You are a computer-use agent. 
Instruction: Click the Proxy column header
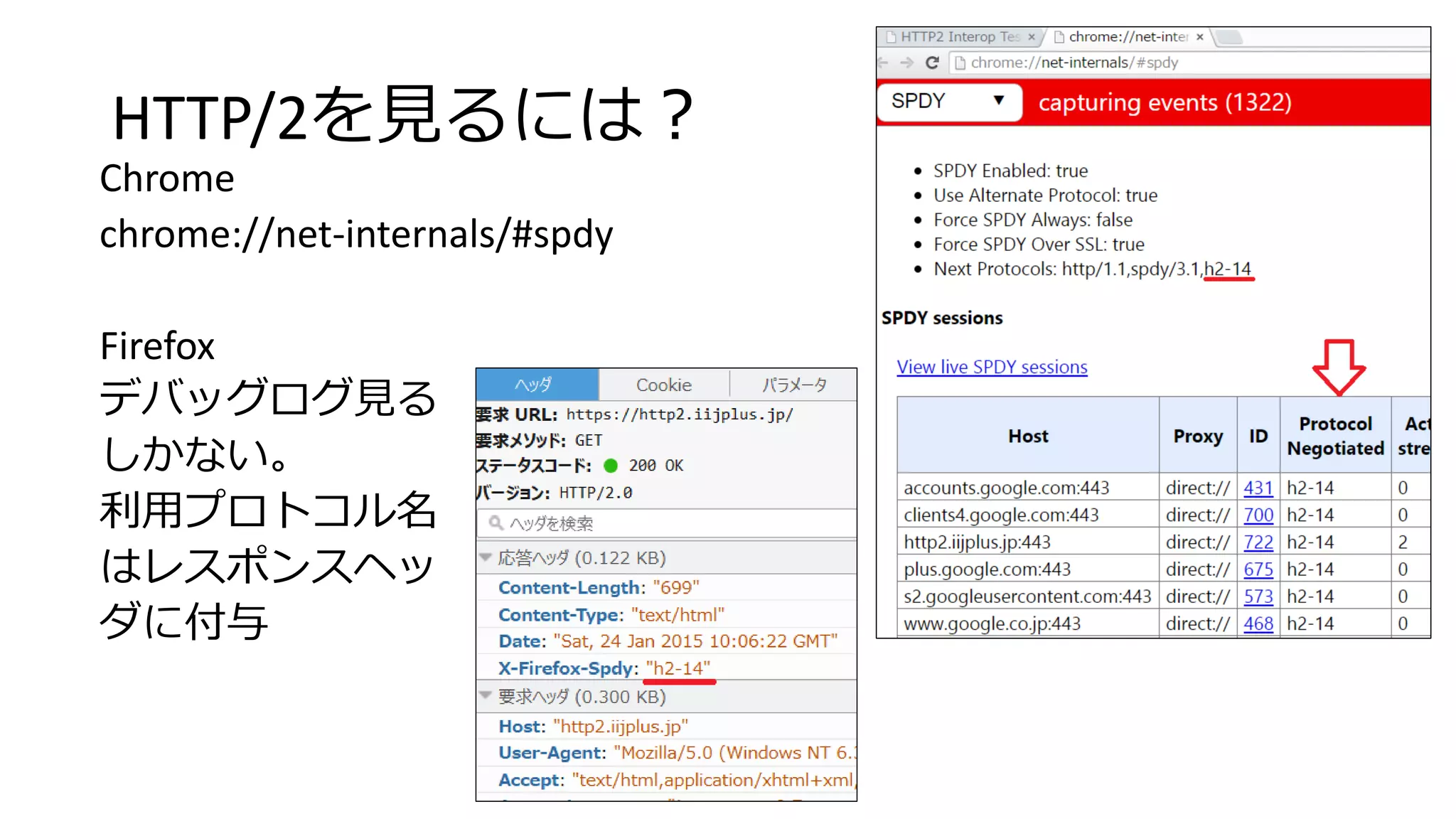click(x=1198, y=435)
